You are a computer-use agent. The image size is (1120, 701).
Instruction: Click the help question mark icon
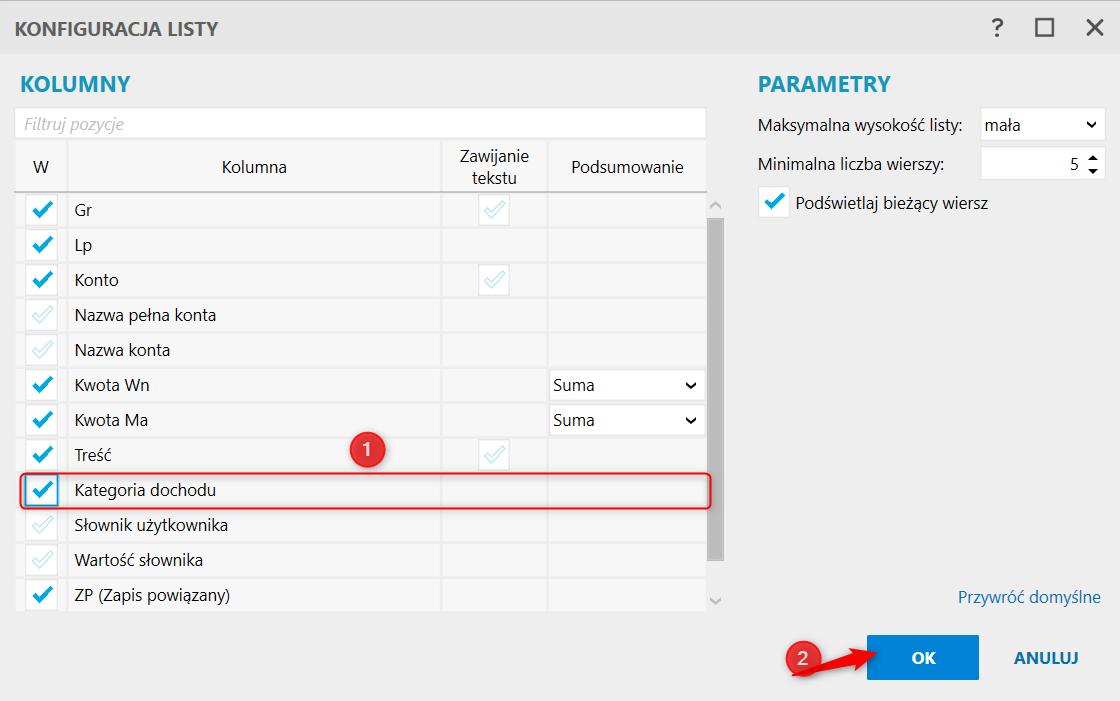[x=997, y=28]
